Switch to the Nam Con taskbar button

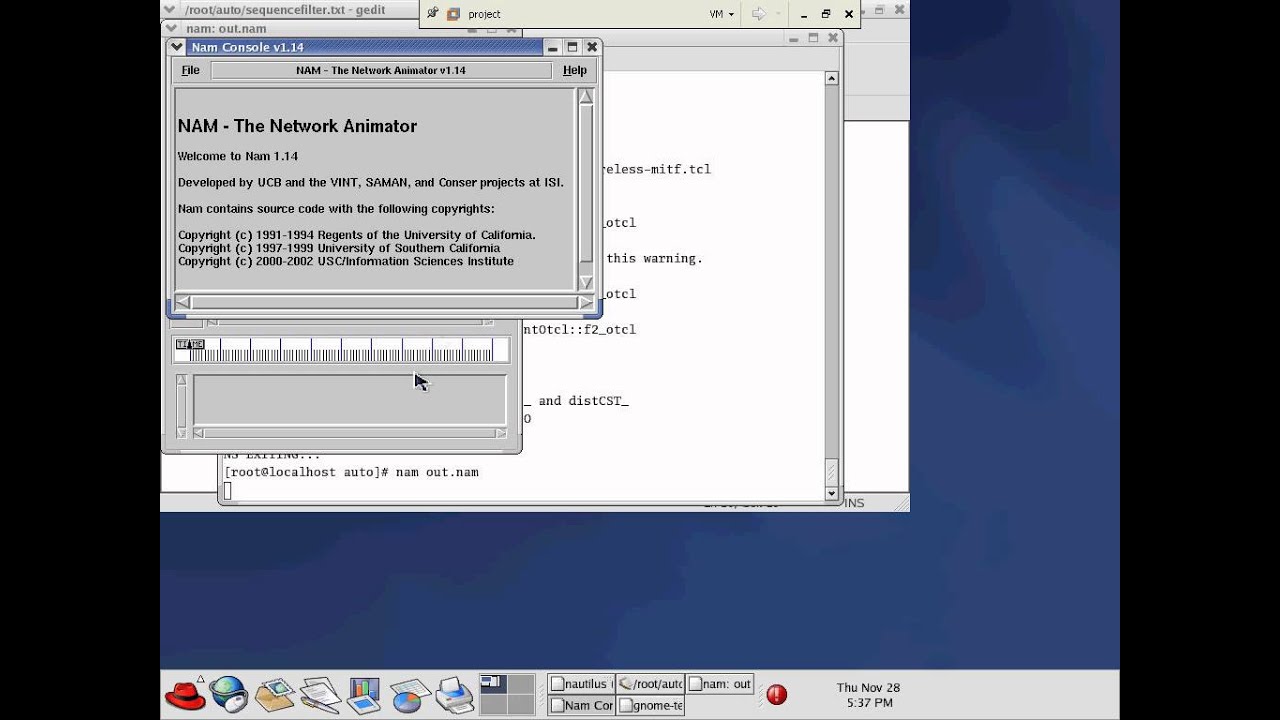tap(581, 705)
